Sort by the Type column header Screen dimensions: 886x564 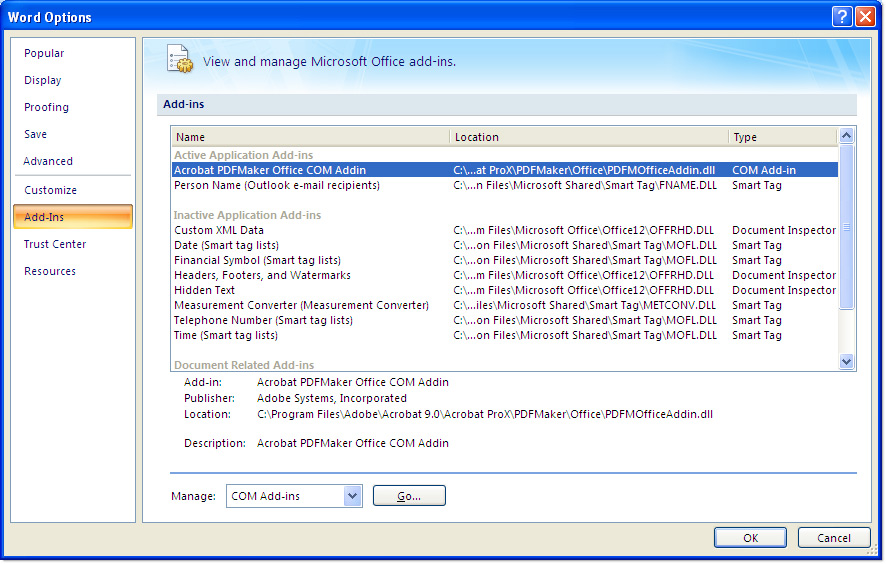click(782, 137)
